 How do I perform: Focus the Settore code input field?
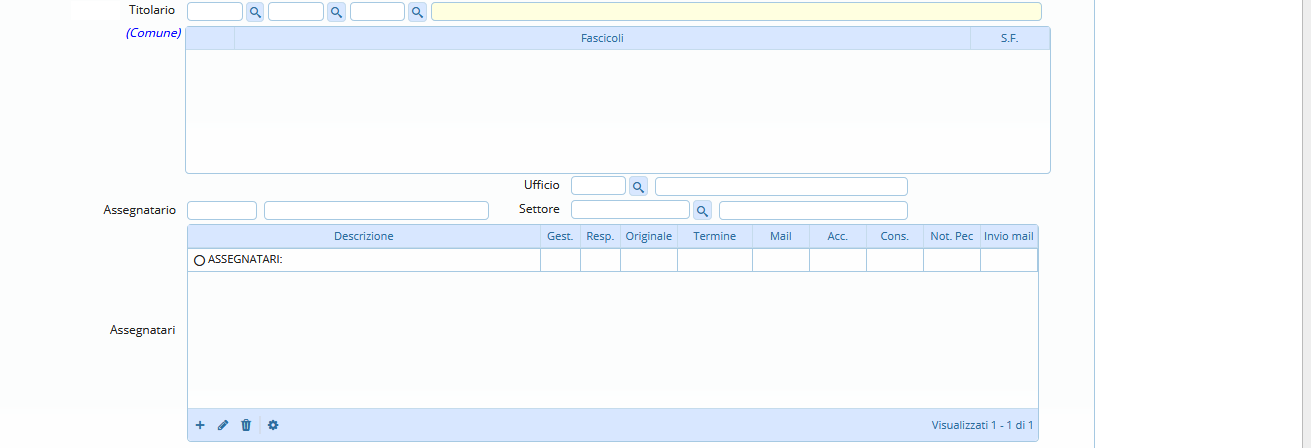click(x=630, y=210)
